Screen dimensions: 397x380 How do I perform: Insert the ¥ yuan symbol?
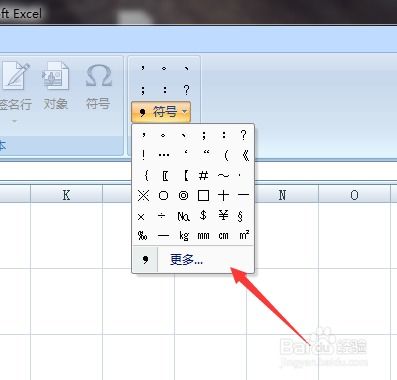223,215
